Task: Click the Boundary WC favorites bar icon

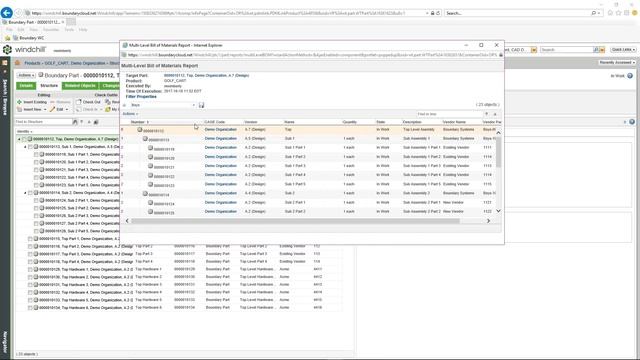Action: [16, 38]
